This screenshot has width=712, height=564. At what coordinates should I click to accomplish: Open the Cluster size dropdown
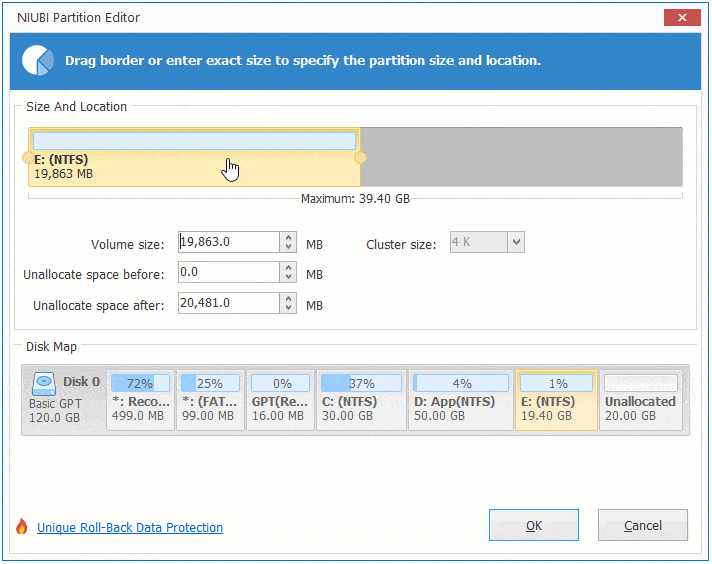pos(516,242)
